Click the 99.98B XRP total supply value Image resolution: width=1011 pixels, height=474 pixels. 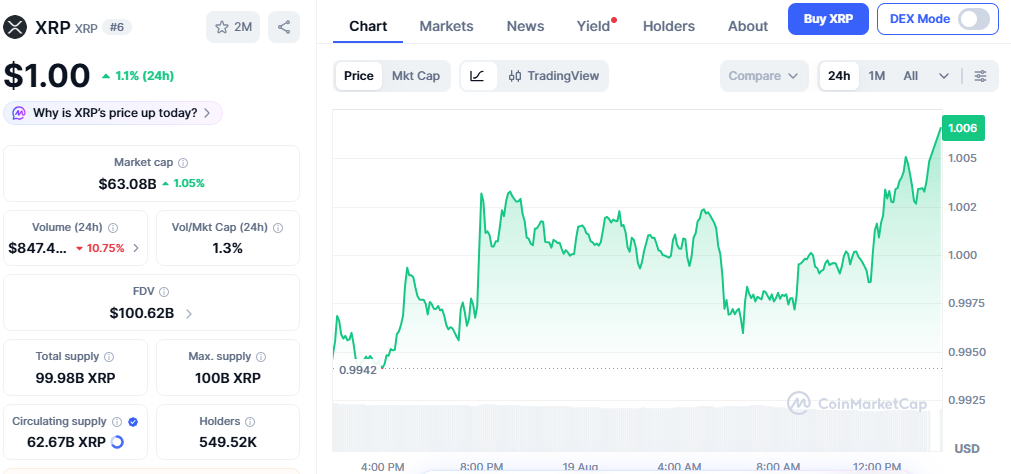tap(75, 378)
